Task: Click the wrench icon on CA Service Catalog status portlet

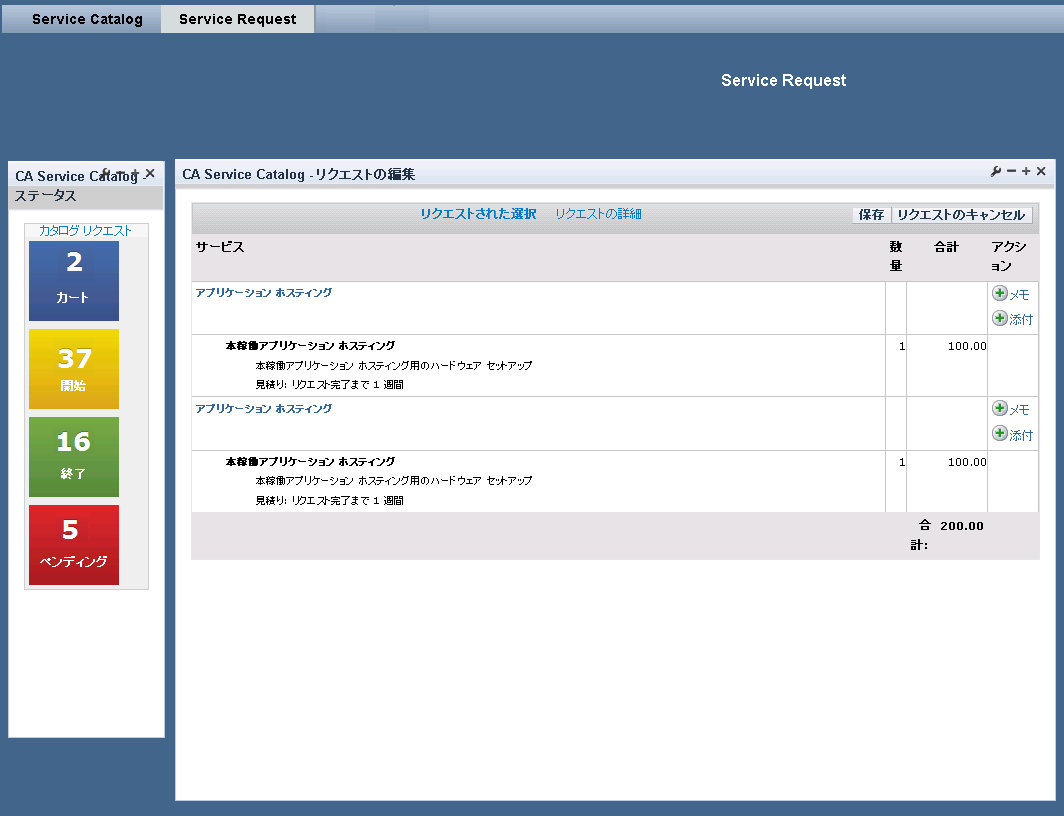Action: 105,172
